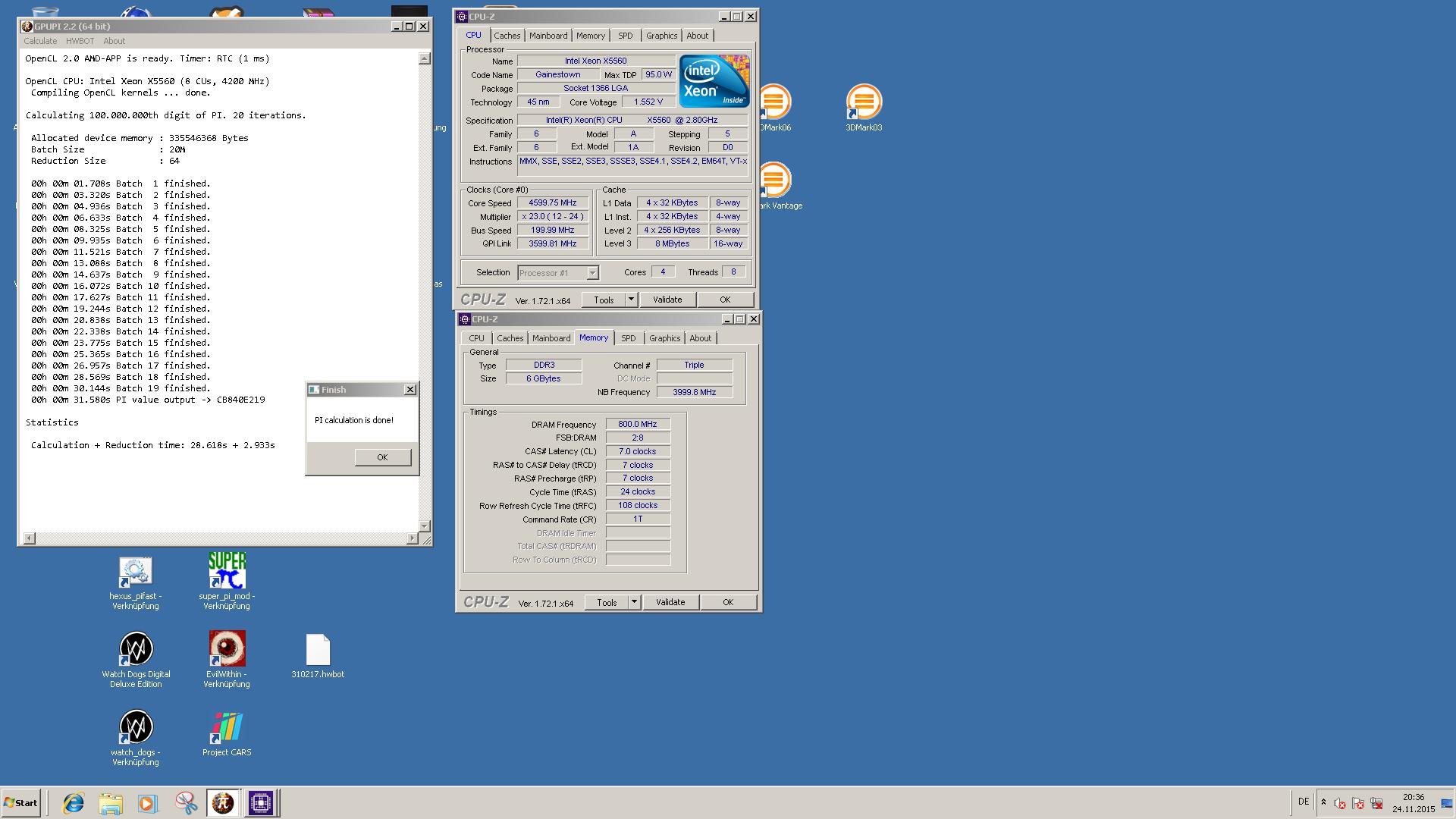
Task: Click GPUPI vertical scrollbar up arrow
Action: [x=425, y=58]
